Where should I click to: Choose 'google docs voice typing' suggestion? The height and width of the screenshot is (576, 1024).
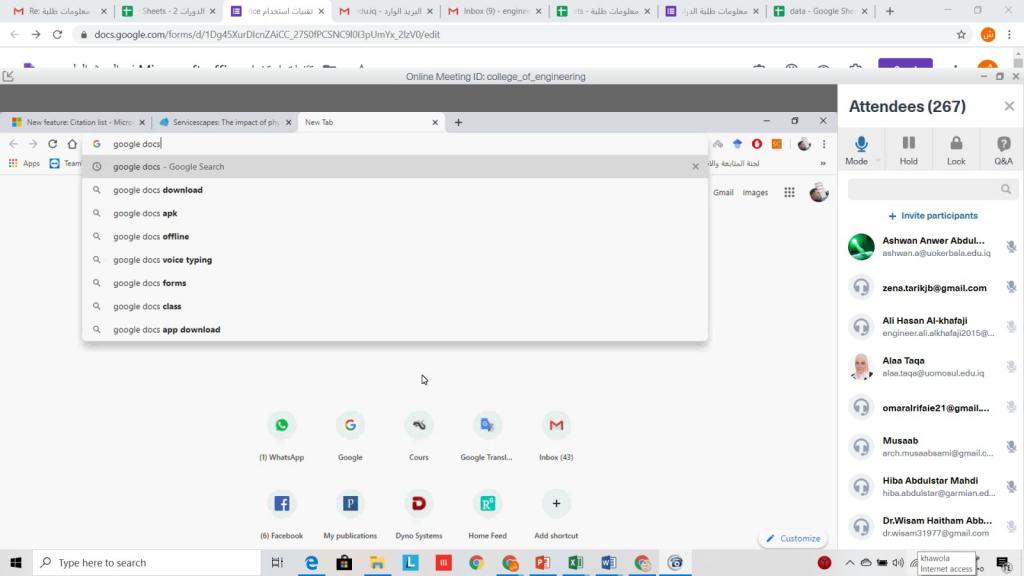click(162, 260)
